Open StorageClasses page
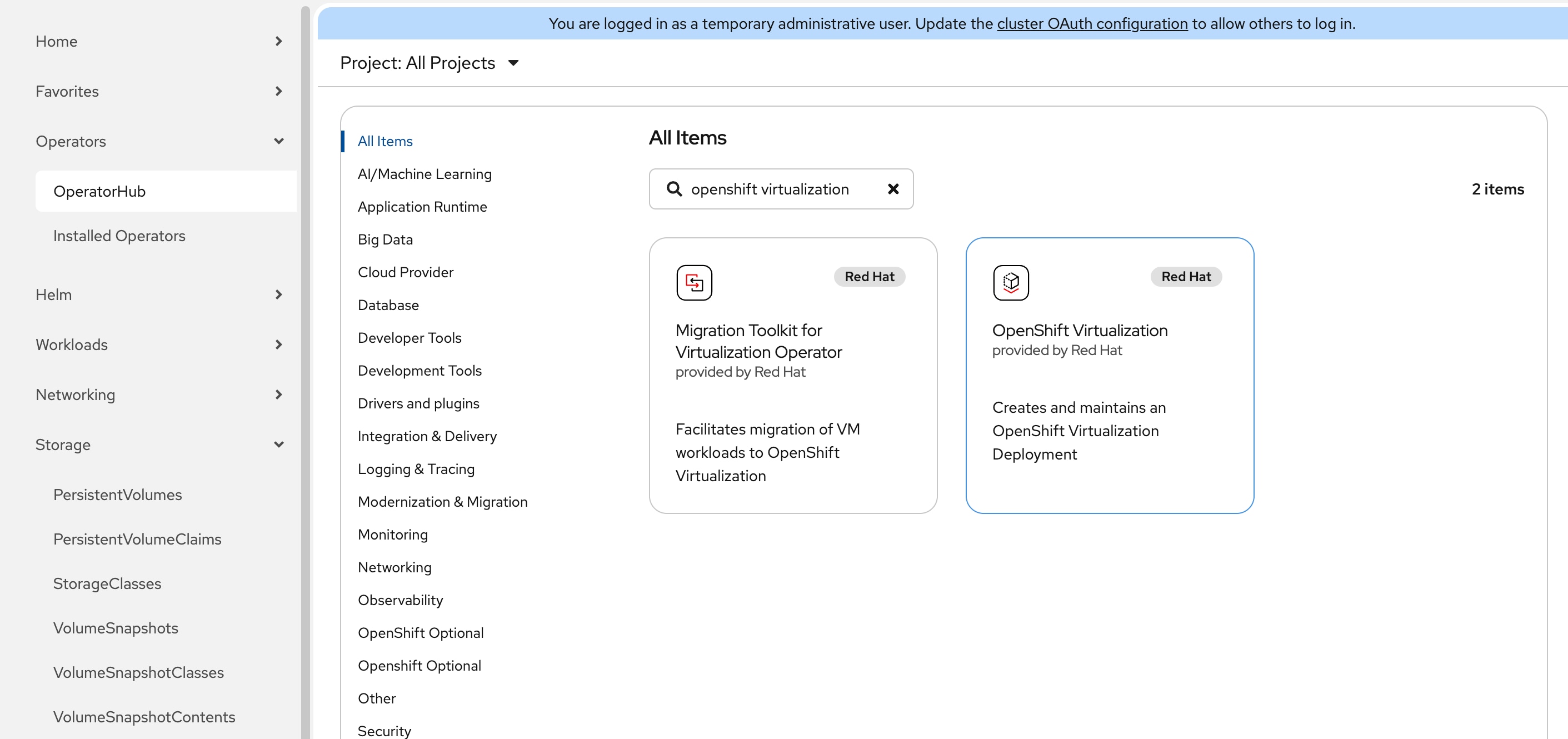The image size is (1568, 739). 107,583
